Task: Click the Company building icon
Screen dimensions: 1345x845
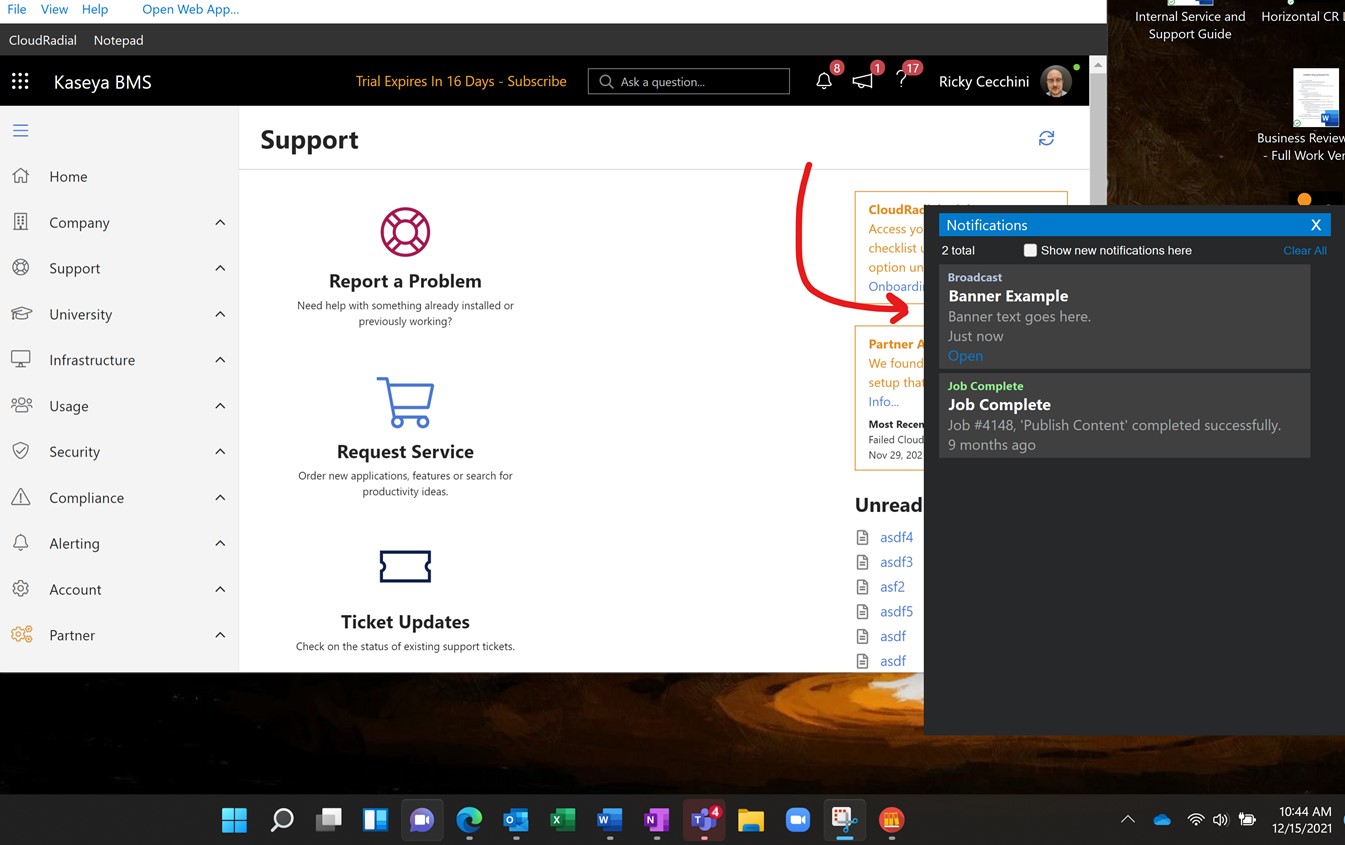Action: 20,222
